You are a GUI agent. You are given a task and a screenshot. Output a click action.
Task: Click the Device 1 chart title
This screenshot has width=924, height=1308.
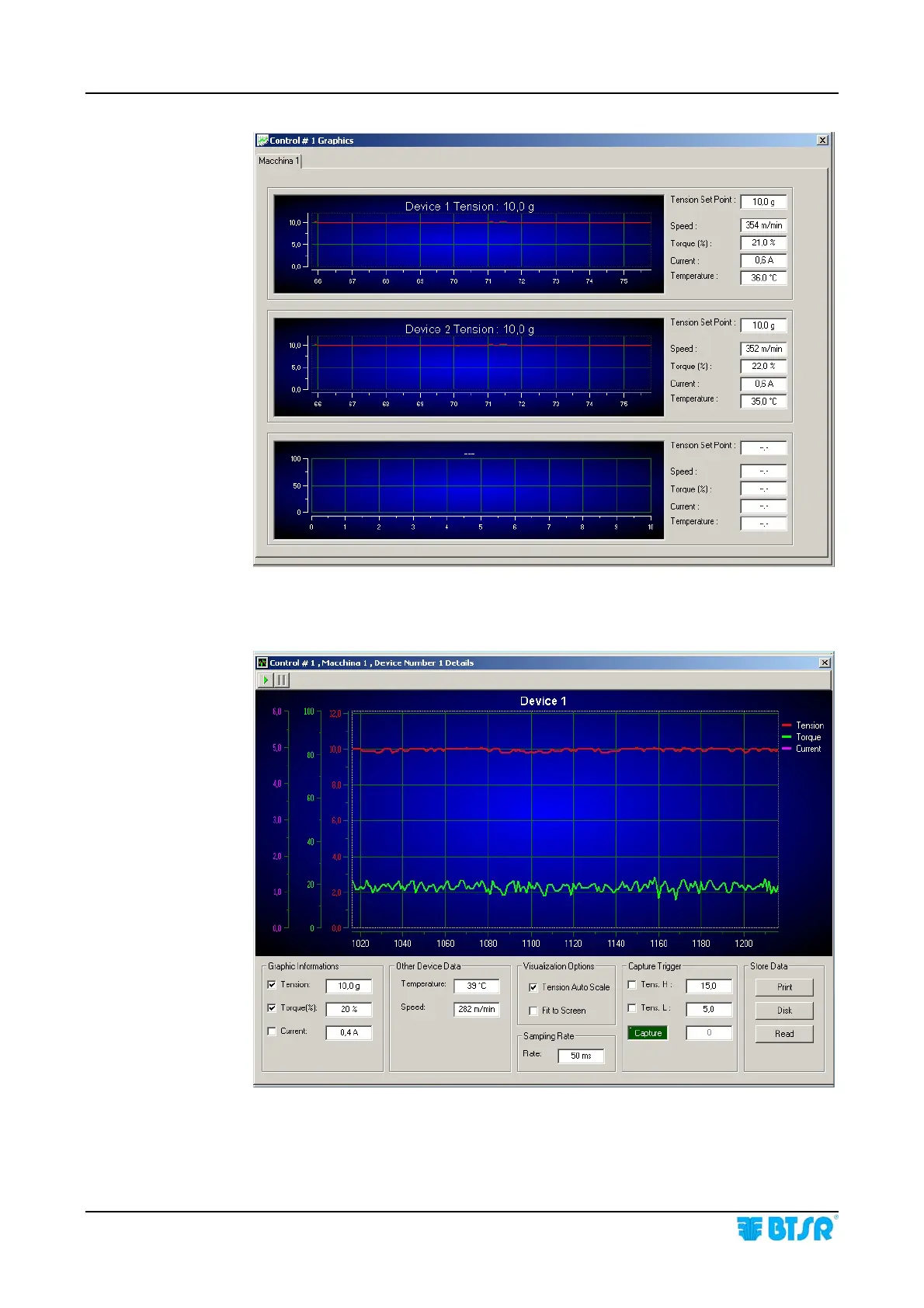click(x=543, y=701)
